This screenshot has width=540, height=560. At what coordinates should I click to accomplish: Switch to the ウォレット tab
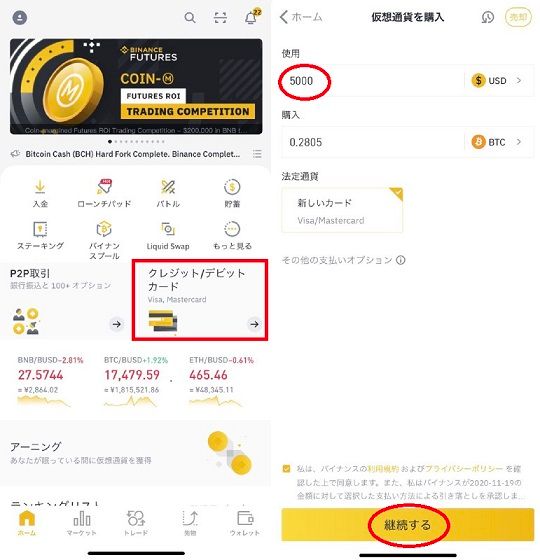pos(245,523)
